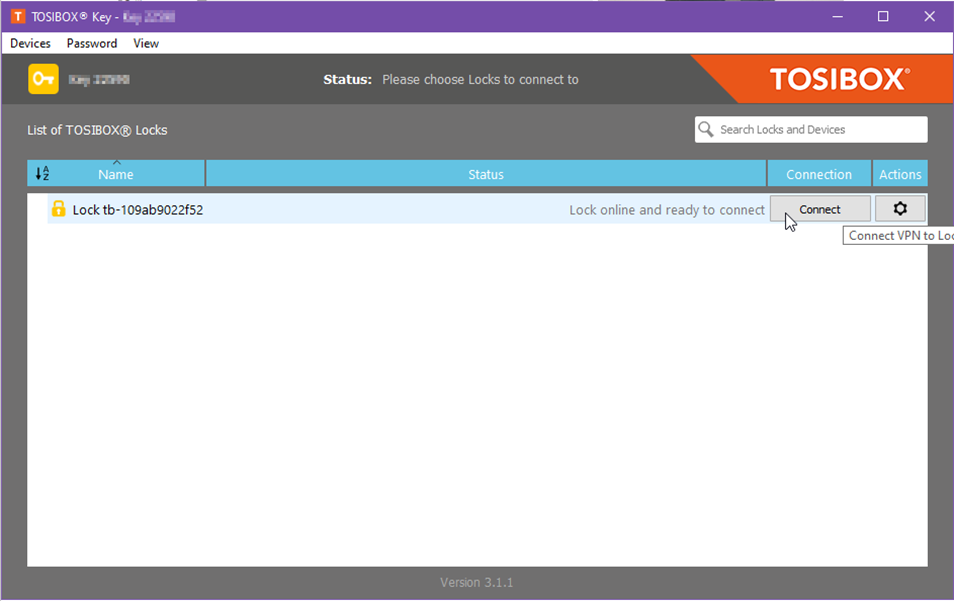954x601 pixels.
Task: Focus the Search Locks and Devices field
Action: coord(811,130)
